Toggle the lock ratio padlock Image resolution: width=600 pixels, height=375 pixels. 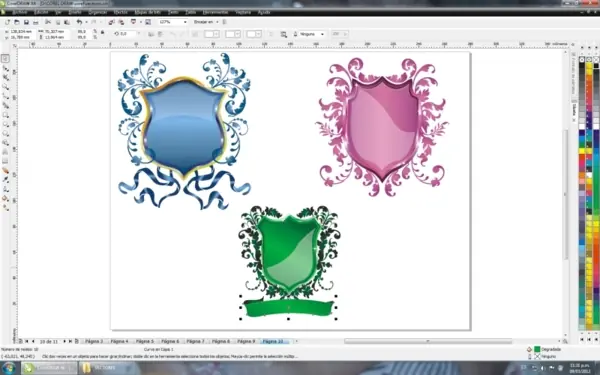[x=103, y=33]
